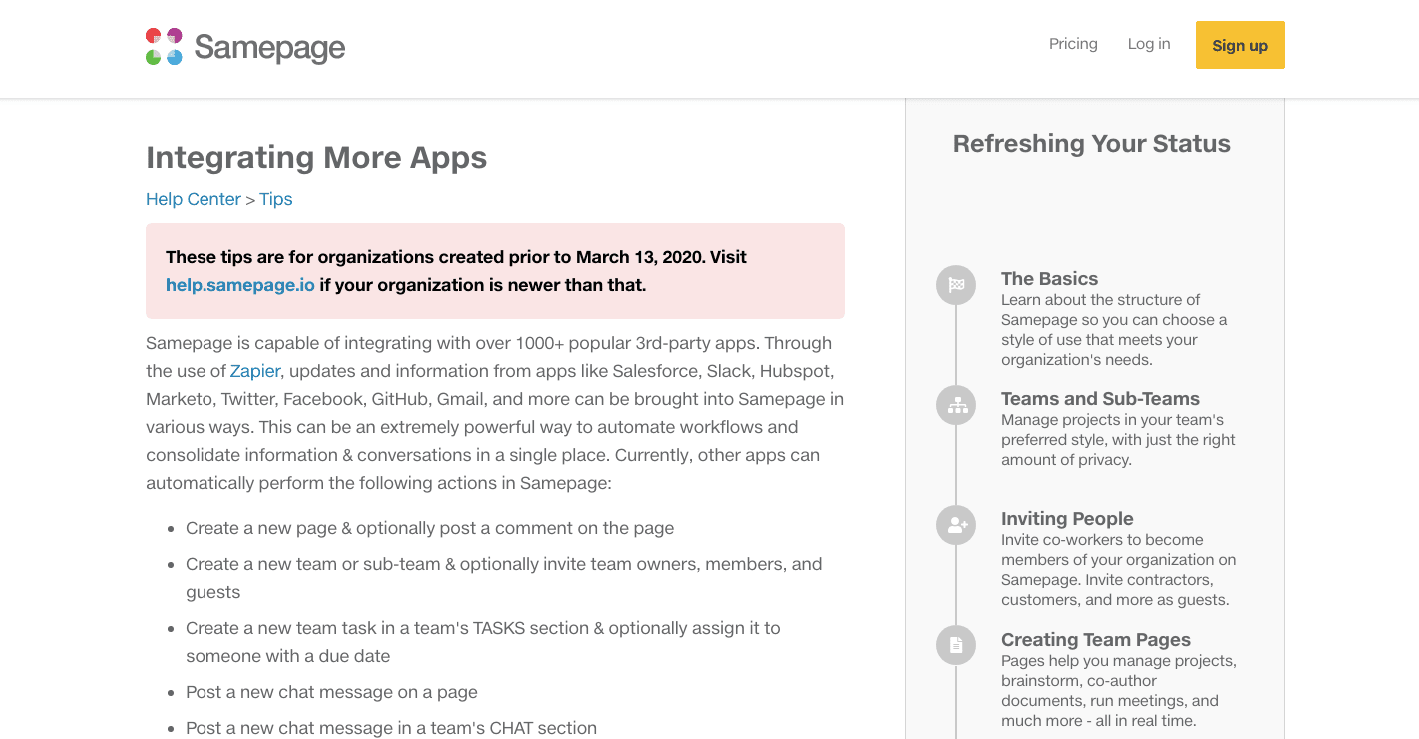Image resolution: width=1419 pixels, height=739 pixels.
Task: Open the Tips breadcrumb link
Action: 276,199
